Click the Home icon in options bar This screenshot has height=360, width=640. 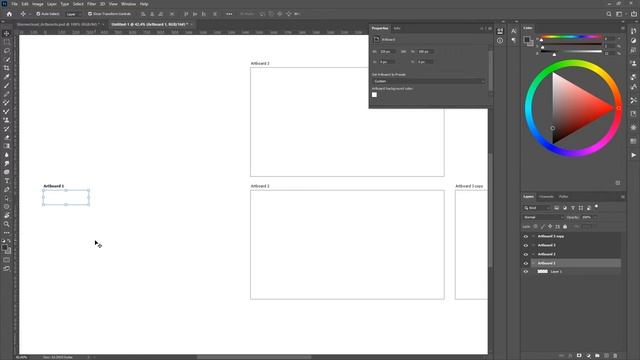9,14
